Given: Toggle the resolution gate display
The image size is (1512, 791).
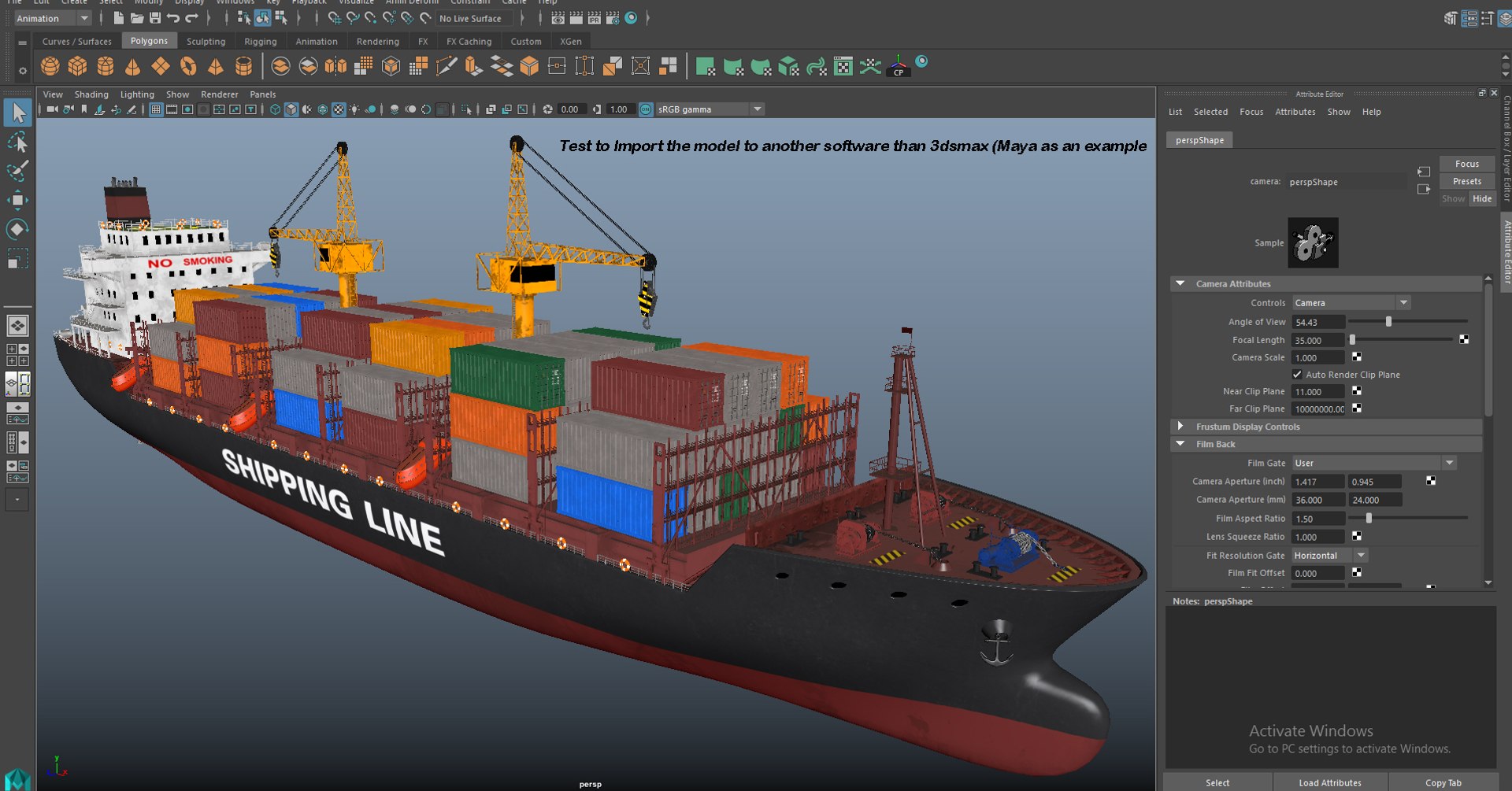Looking at the screenshot, I should tap(187, 109).
